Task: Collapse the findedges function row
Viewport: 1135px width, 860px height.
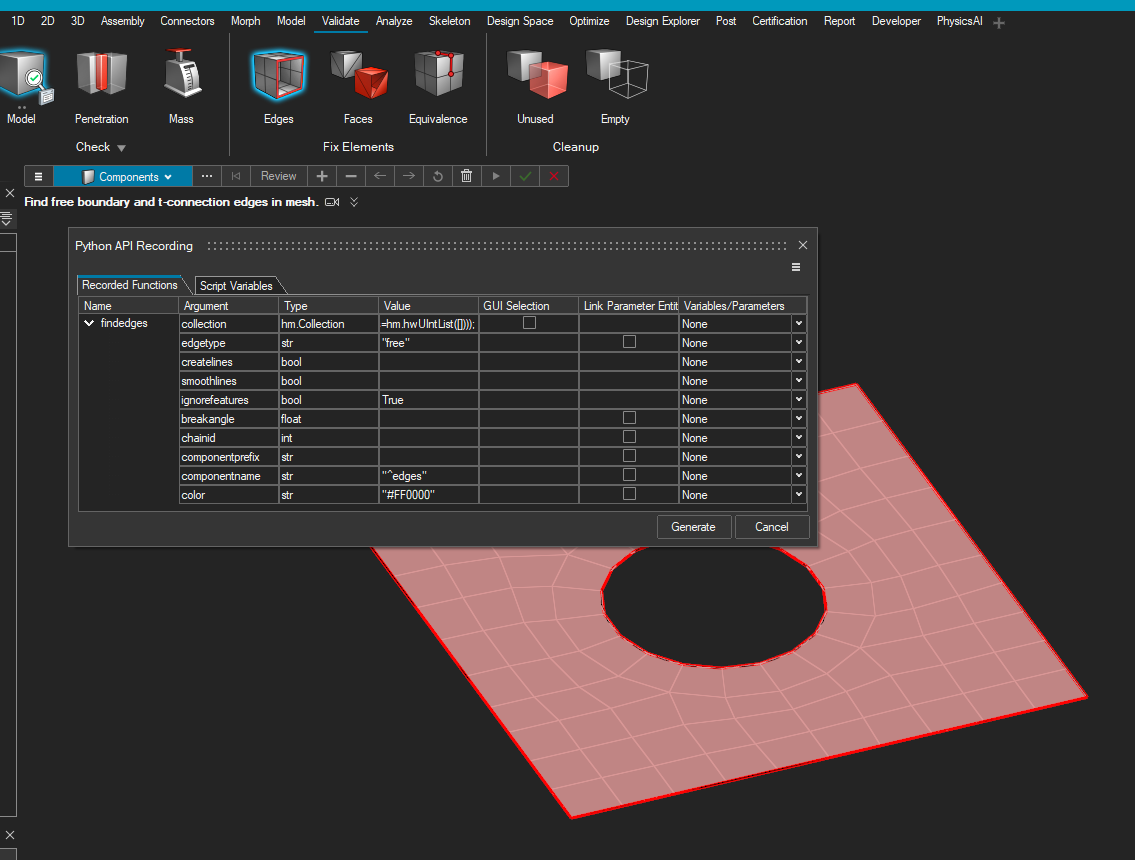Action: 89,323
